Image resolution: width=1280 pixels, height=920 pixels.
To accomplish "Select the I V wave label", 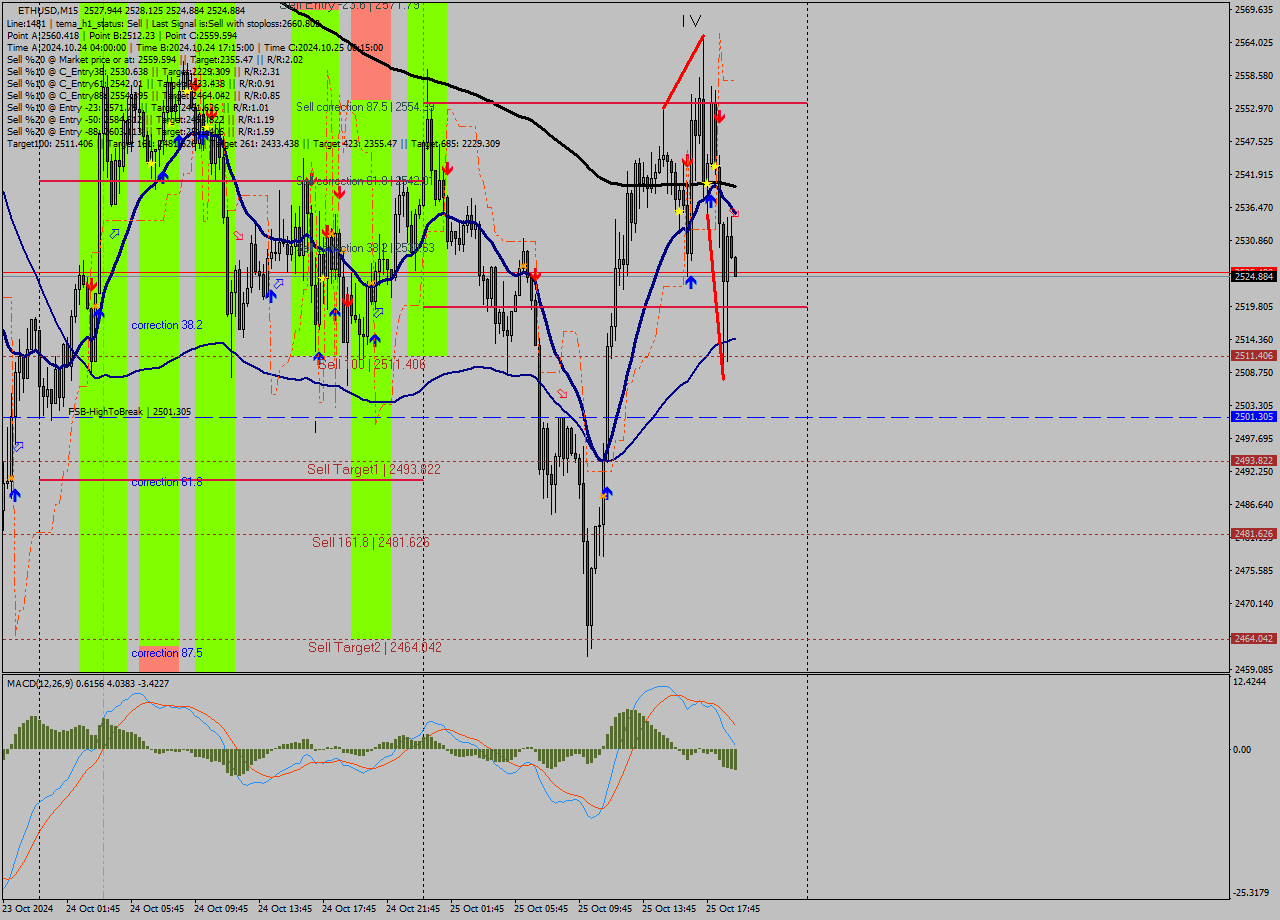I will [691, 21].
